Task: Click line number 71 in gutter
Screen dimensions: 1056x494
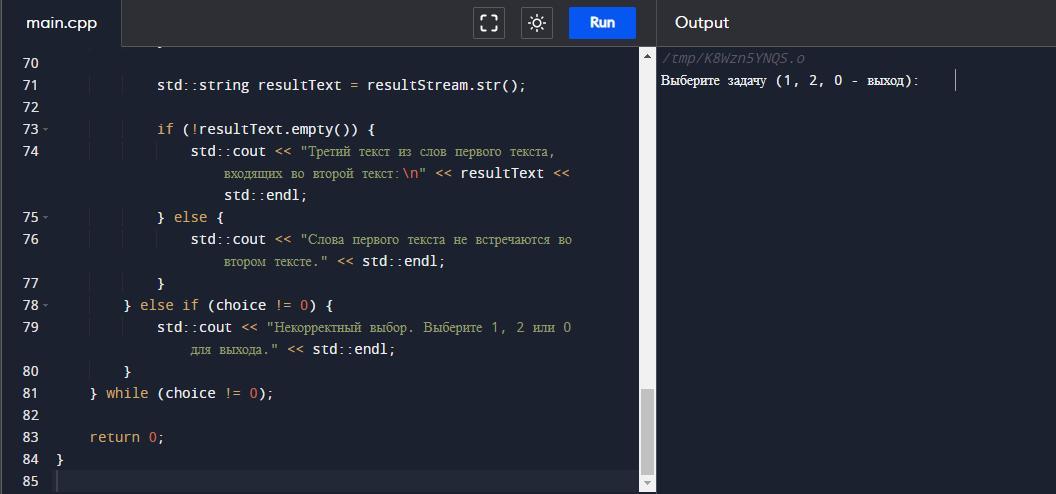Action: (30, 85)
